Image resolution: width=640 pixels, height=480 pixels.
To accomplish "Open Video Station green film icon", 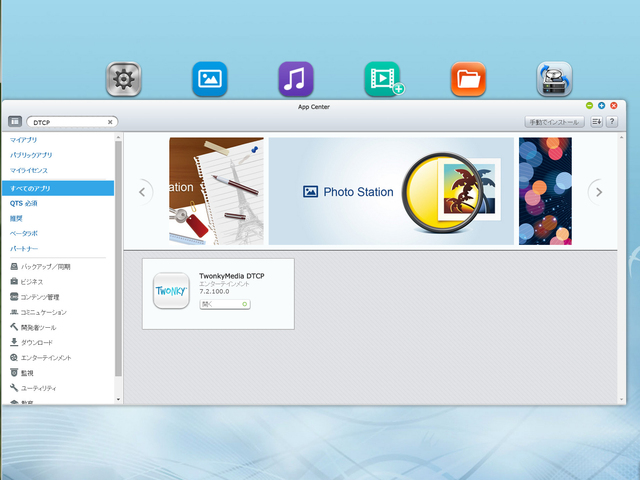I will pos(383,79).
